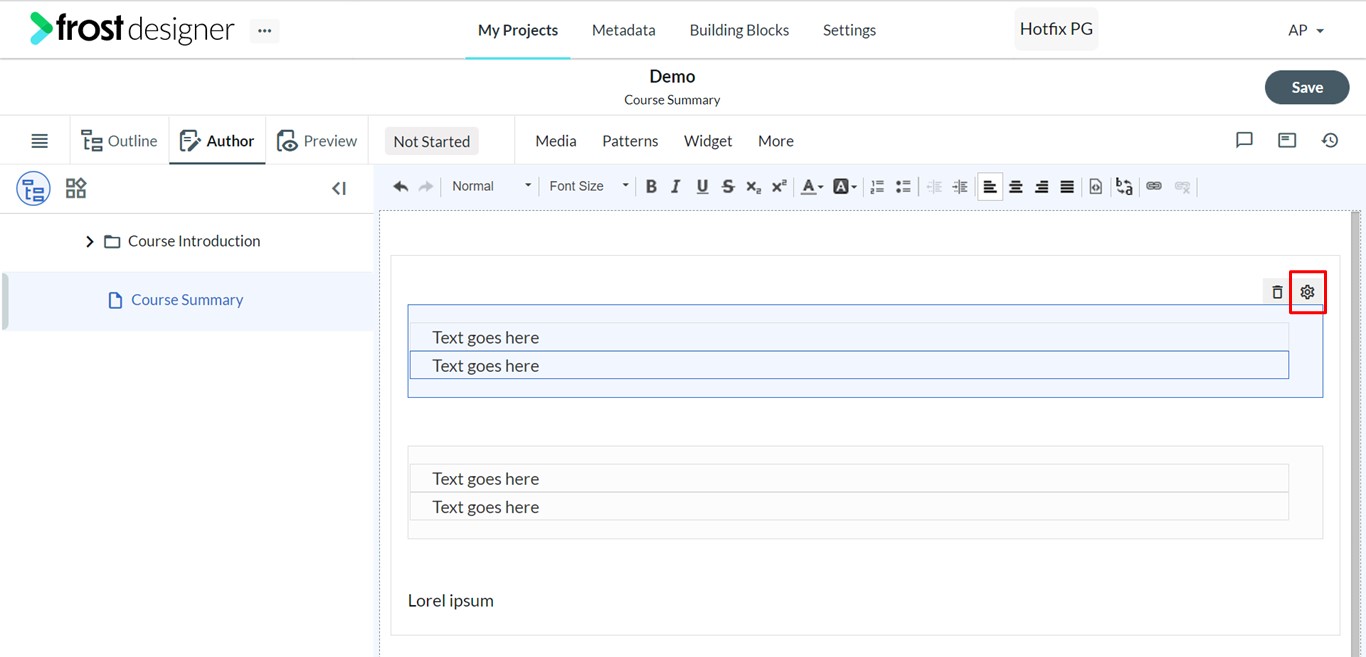Viewport: 1366px width, 657px height.
Task: Click the Hotfix PG label
Action: tap(1056, 29)
